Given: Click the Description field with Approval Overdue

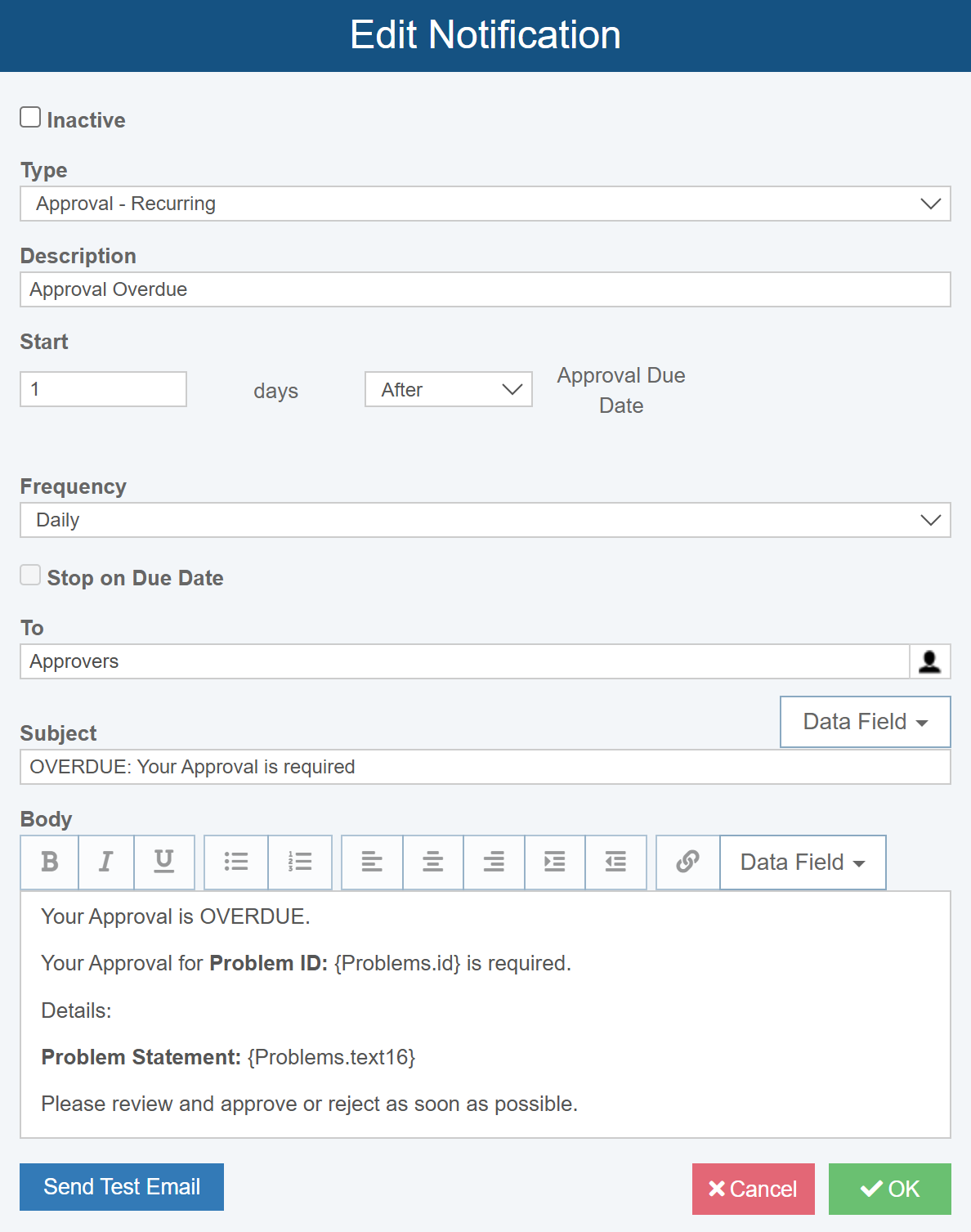Looking at the screenshot, I should point(485,289).
